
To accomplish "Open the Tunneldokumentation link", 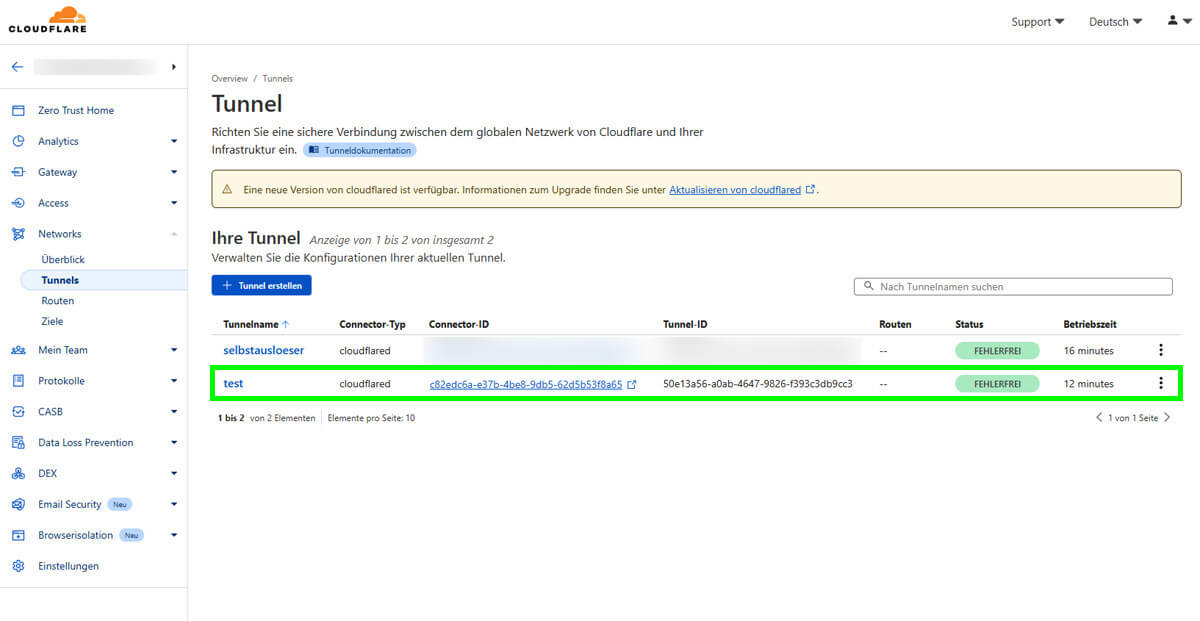I will click(359, 150).
